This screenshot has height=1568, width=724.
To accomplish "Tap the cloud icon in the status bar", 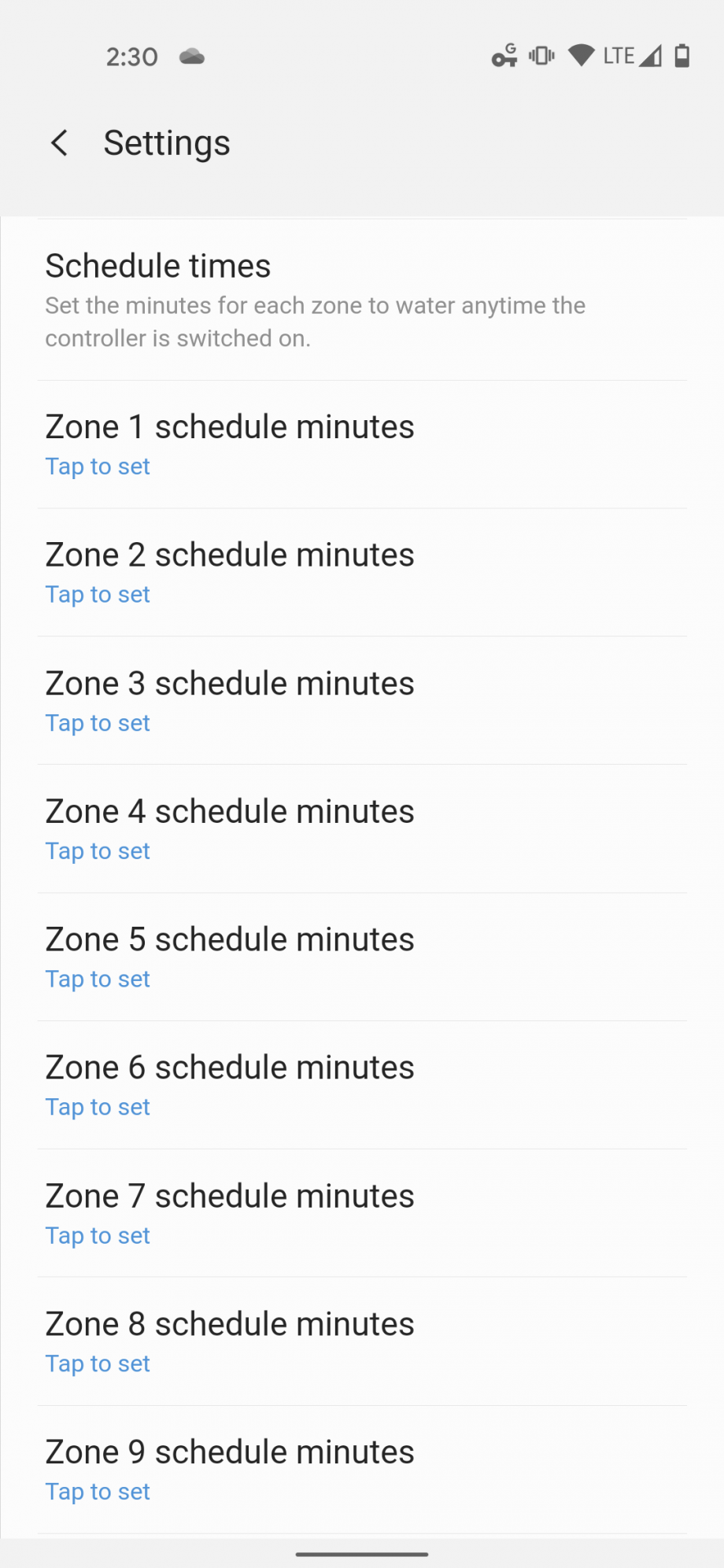I will 192,57.
